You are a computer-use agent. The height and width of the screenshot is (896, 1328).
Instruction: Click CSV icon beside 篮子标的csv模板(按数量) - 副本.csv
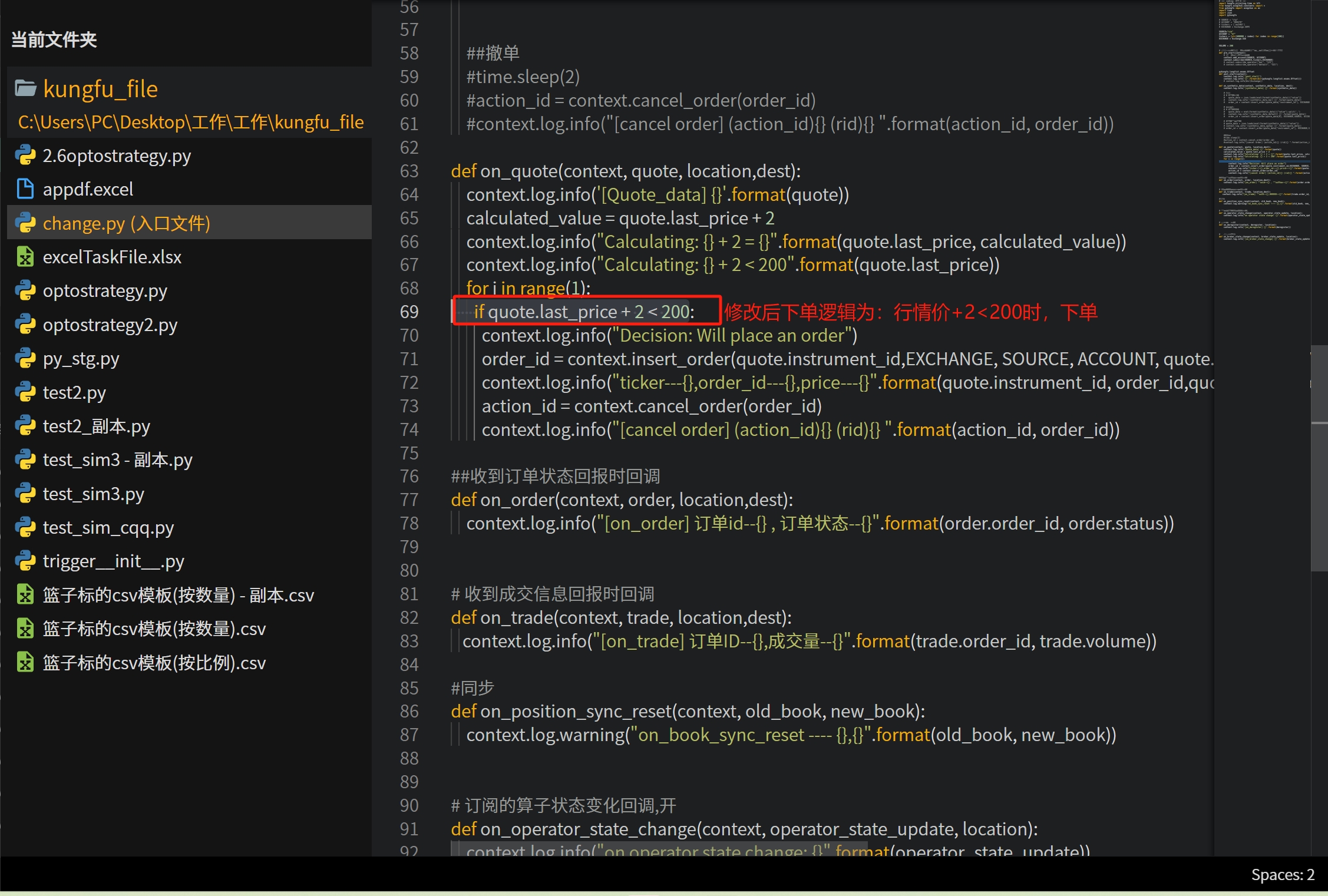pos(25,595)
